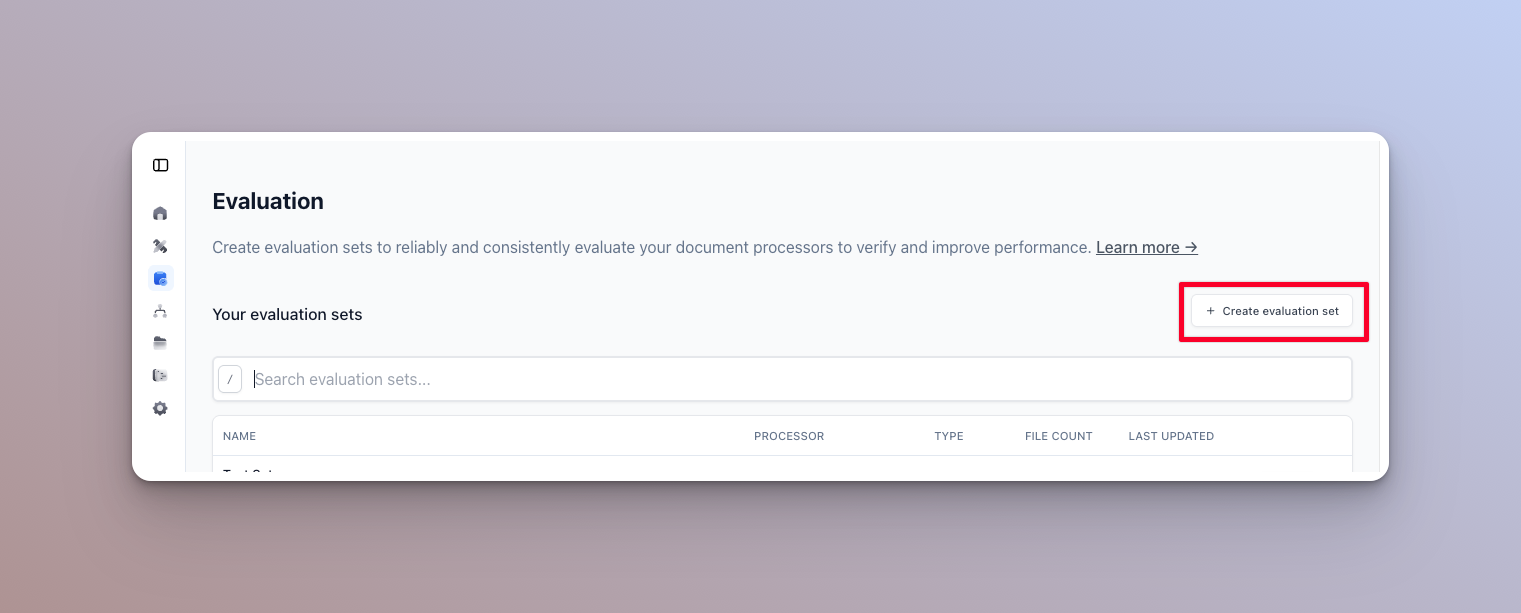Image resolution: width=1521 pixels, height=613 pixels.
Task: Click the slash shortcut badge in search
Action: click(230, 379)
